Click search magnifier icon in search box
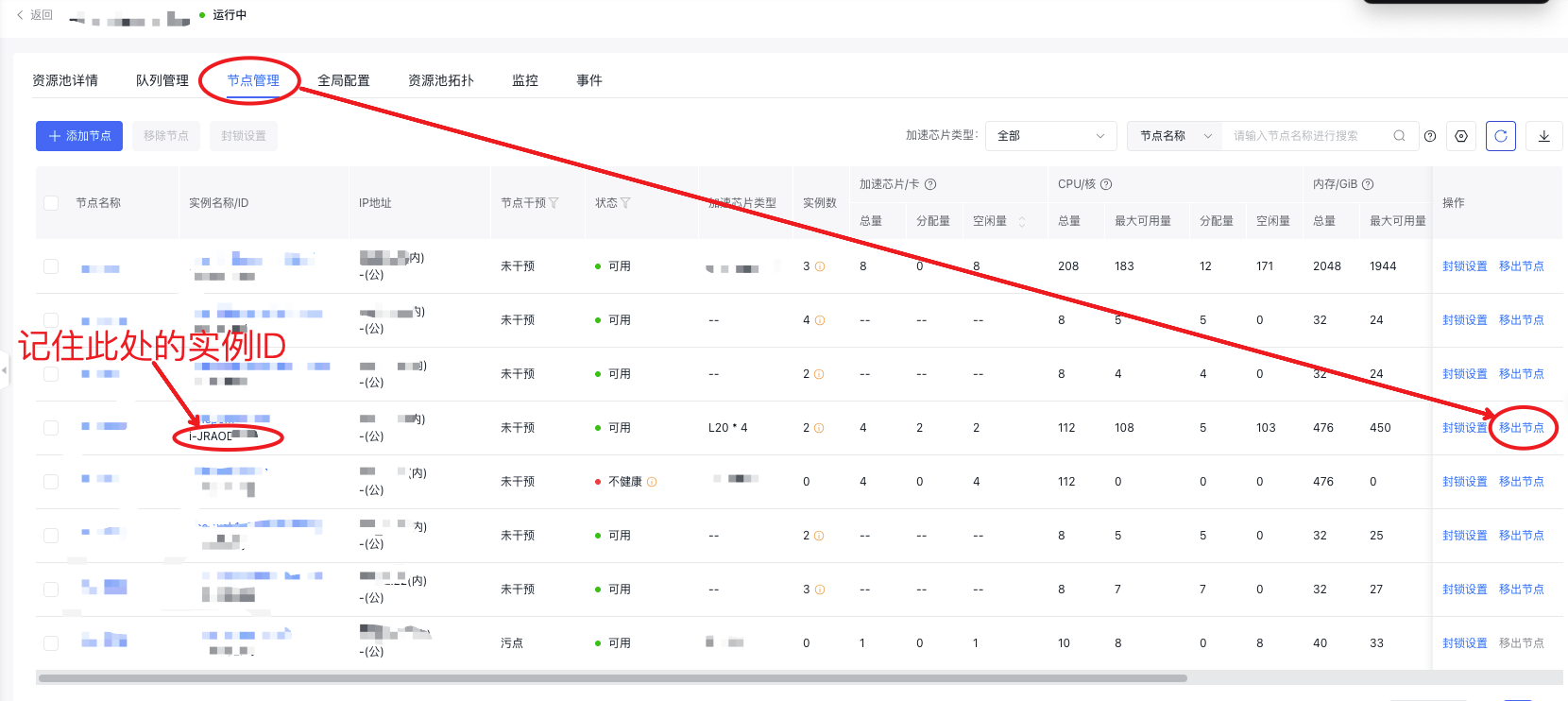Image resolution: width=1568 pixels, height=701 pixels. (1399, 136)
